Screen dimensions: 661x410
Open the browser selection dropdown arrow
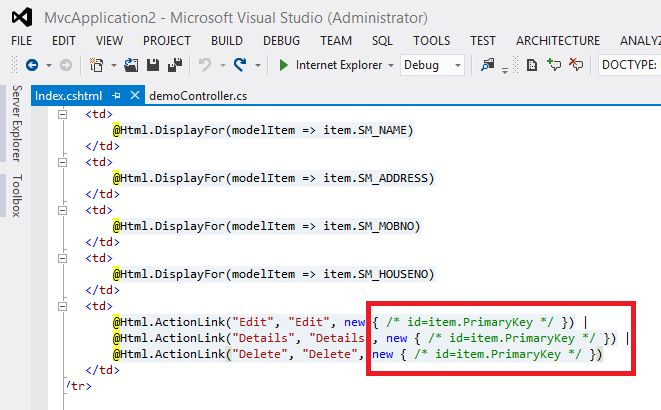[391, 65]
